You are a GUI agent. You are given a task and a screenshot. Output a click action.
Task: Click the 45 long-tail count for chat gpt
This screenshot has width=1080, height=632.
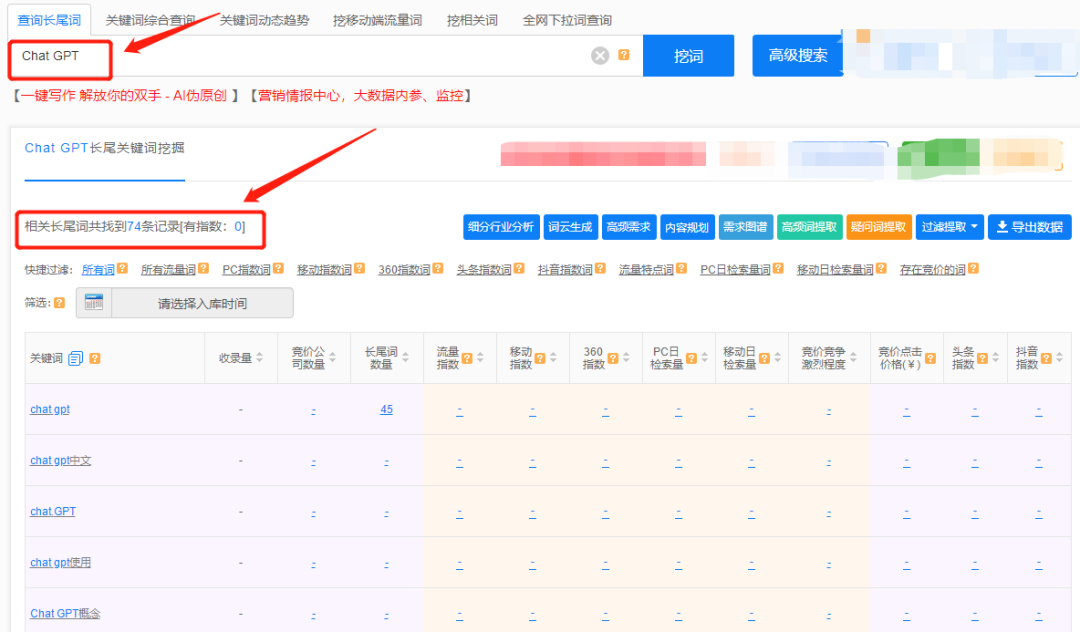coord(386,409)
